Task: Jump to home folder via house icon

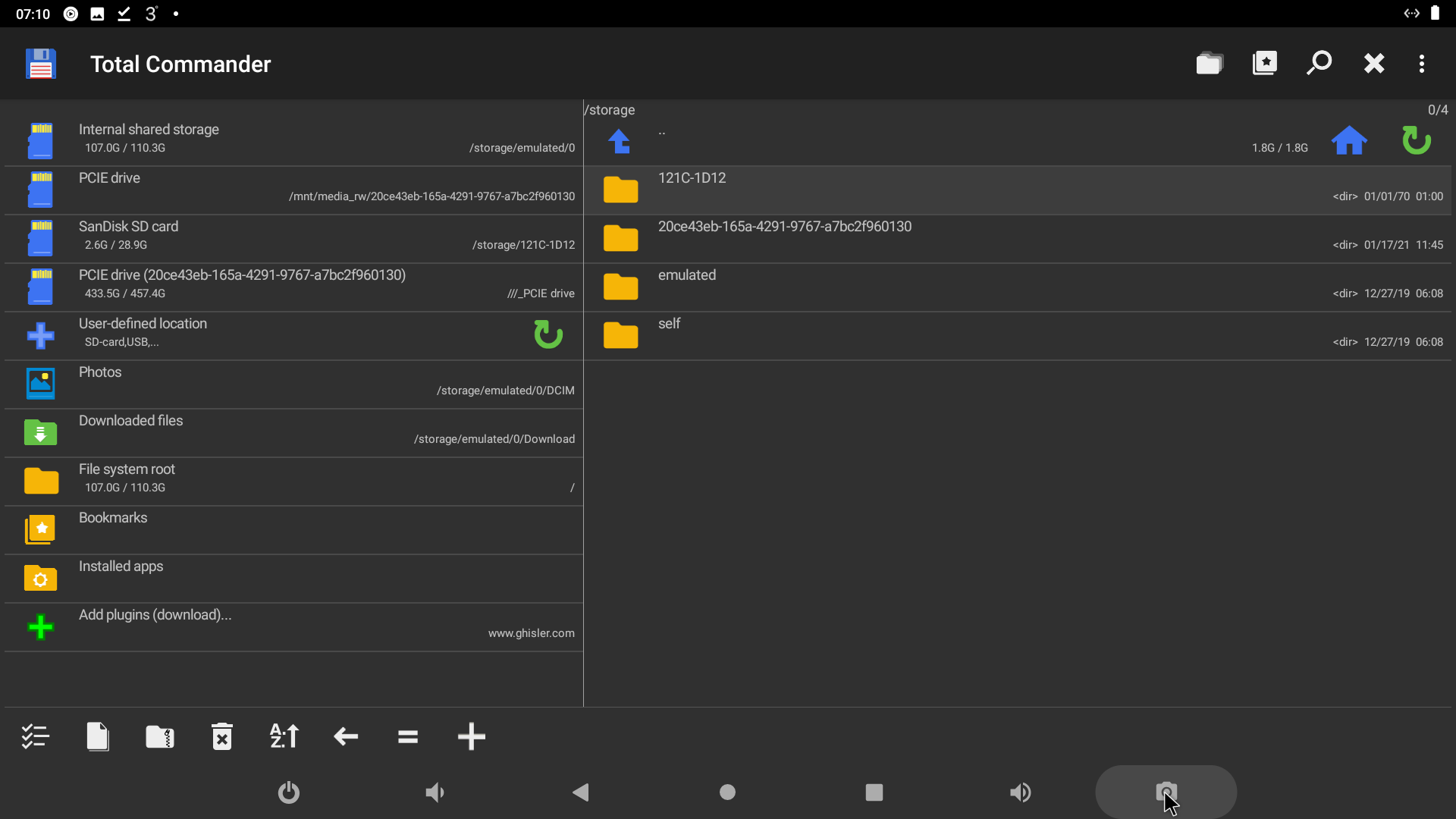Action: click(x=1349, y=141)
